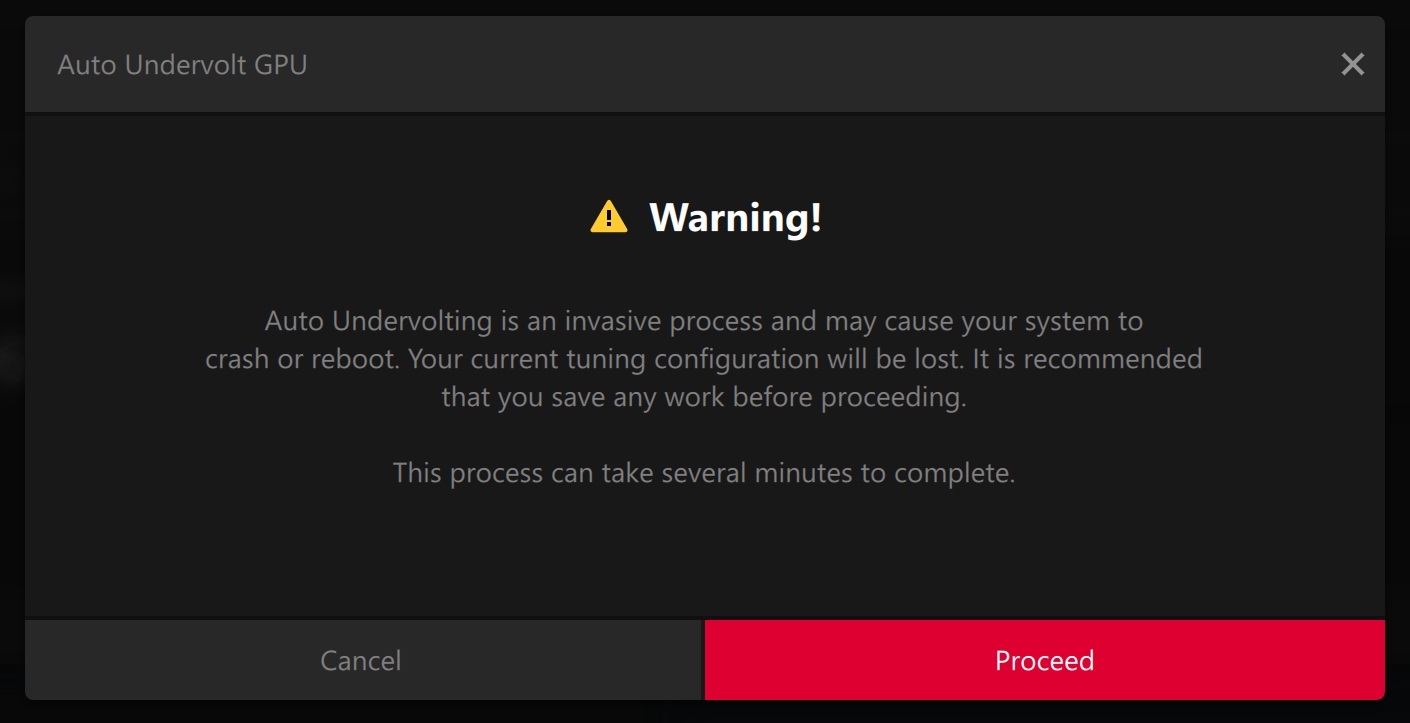This screenshot has height=723, width=1410.
Task: Confirm undervolting with the red Proceed button
Action: 1044,660
